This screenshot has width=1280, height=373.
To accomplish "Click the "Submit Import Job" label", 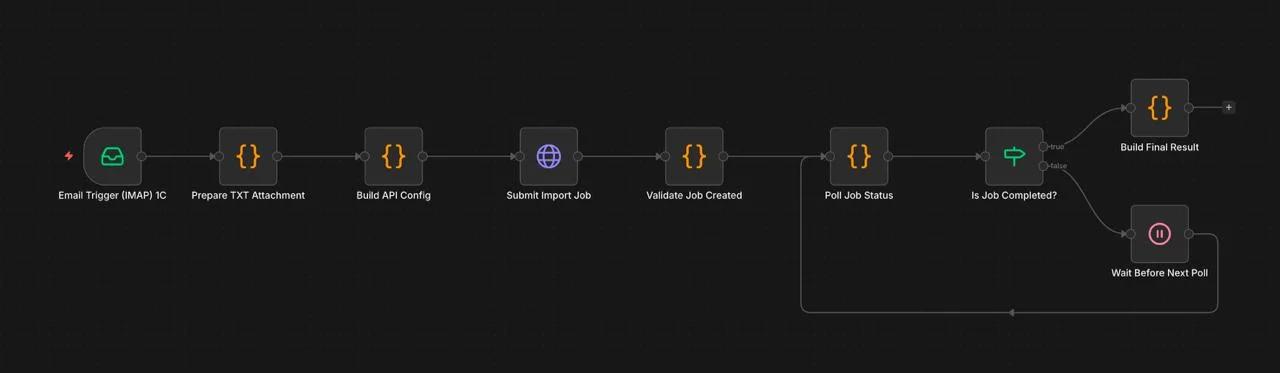I will (549, 195).
